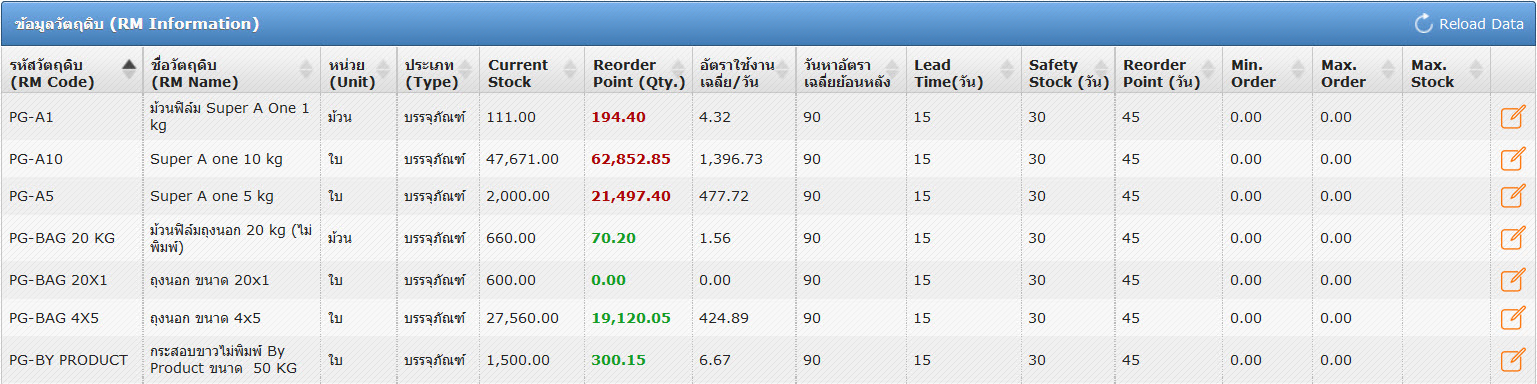Open edit icon for PG-A10 row

click(1513, 159)
